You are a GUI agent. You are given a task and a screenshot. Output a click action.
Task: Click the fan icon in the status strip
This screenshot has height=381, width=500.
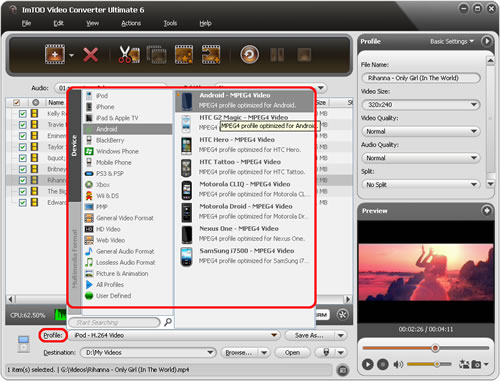point(342,314)
